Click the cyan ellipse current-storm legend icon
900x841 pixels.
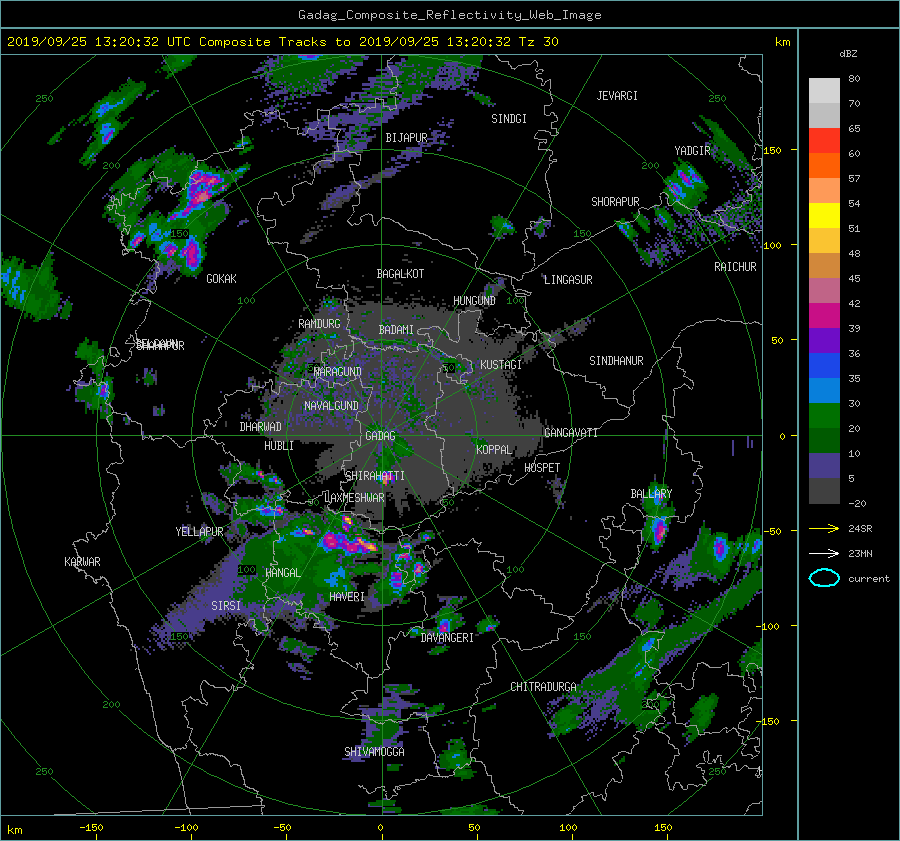pos(824,578)
